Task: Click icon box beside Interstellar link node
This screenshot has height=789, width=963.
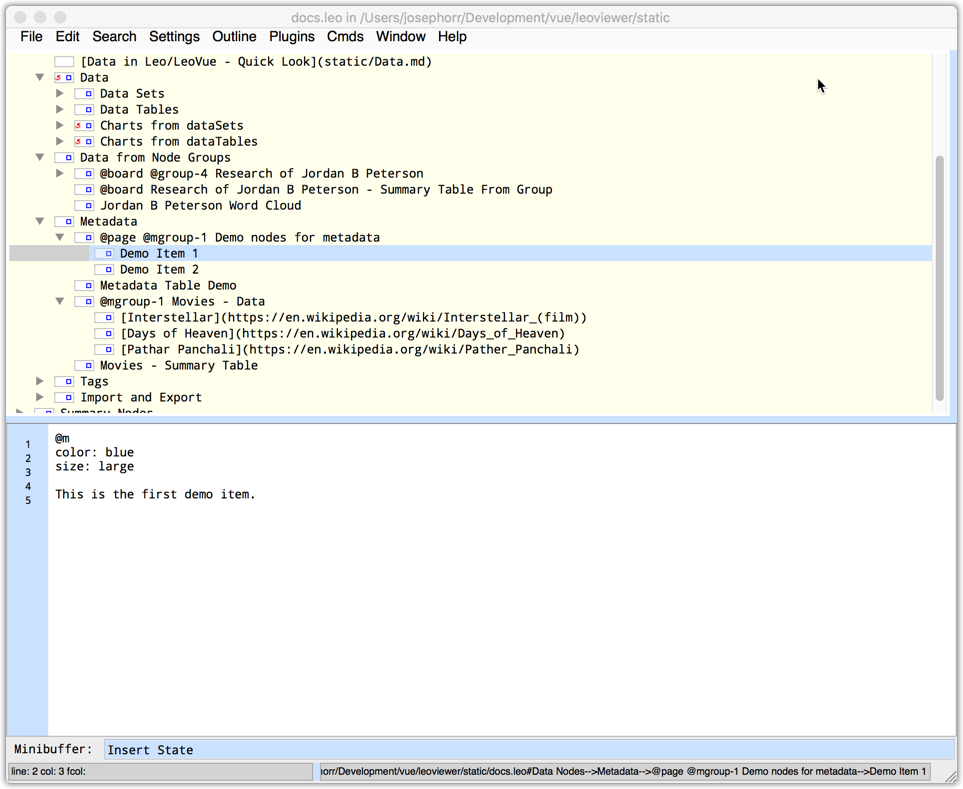Action: point(104,317)
